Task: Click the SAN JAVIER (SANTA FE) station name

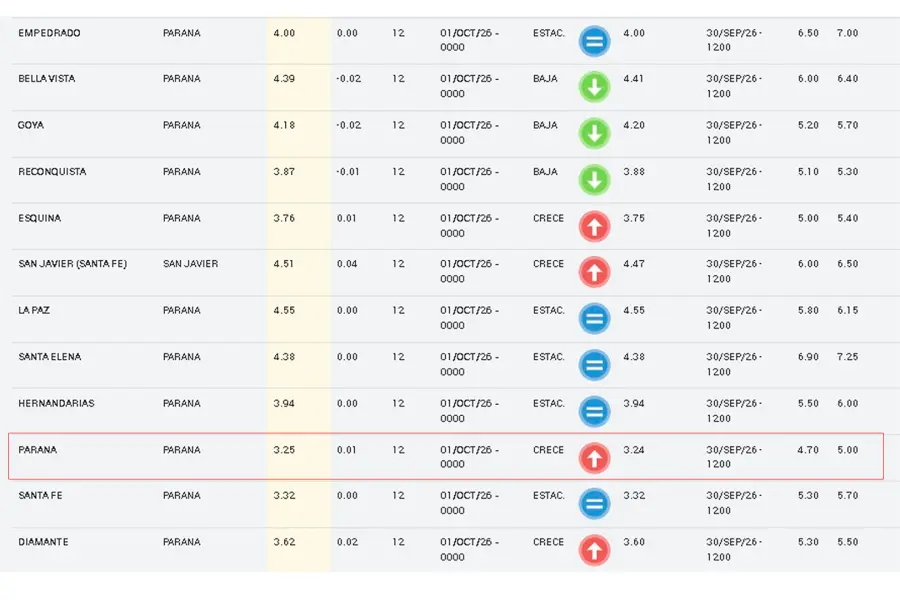Action: click(72, 264)
